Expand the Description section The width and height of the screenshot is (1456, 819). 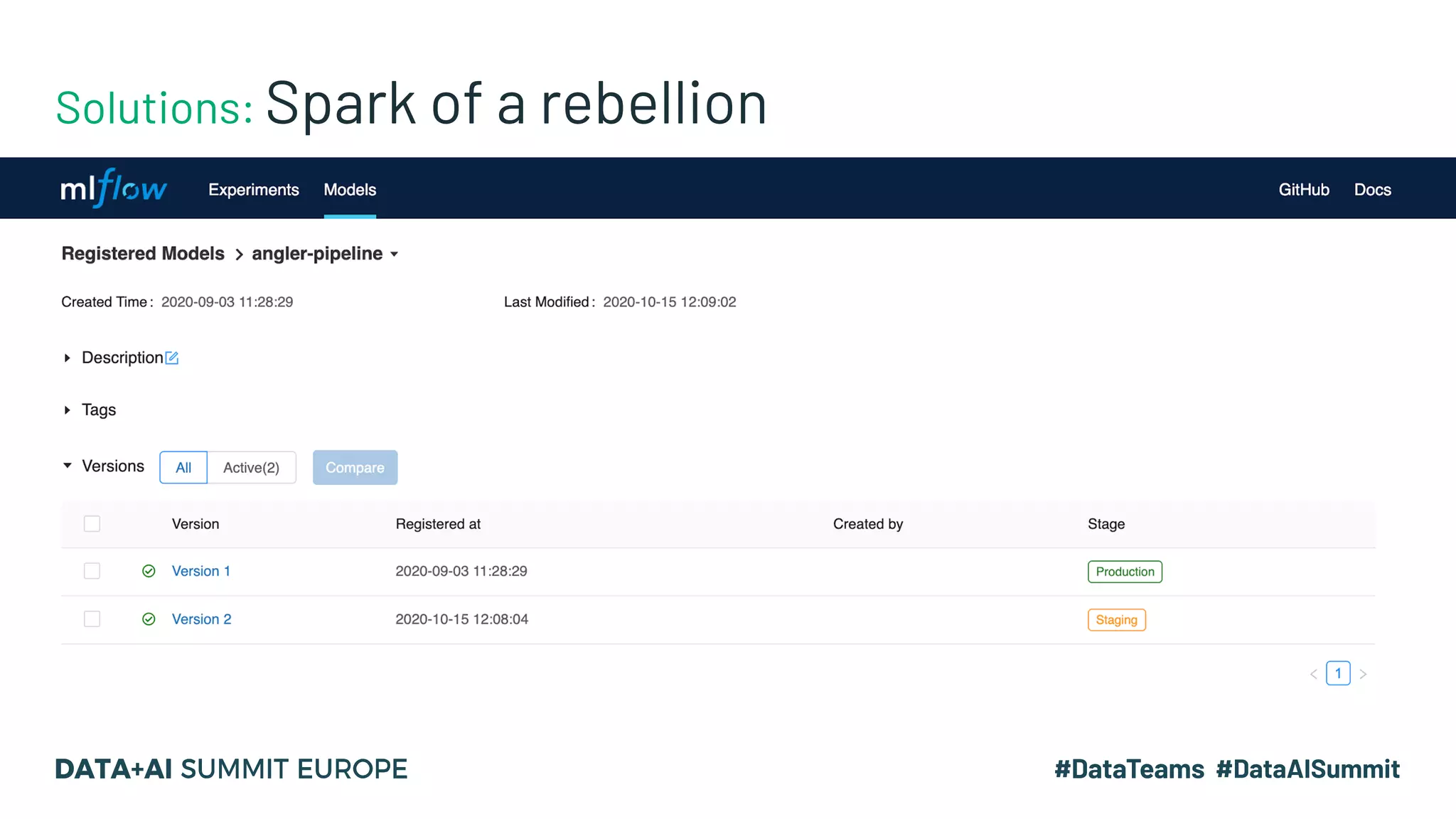tap(68, 358)
